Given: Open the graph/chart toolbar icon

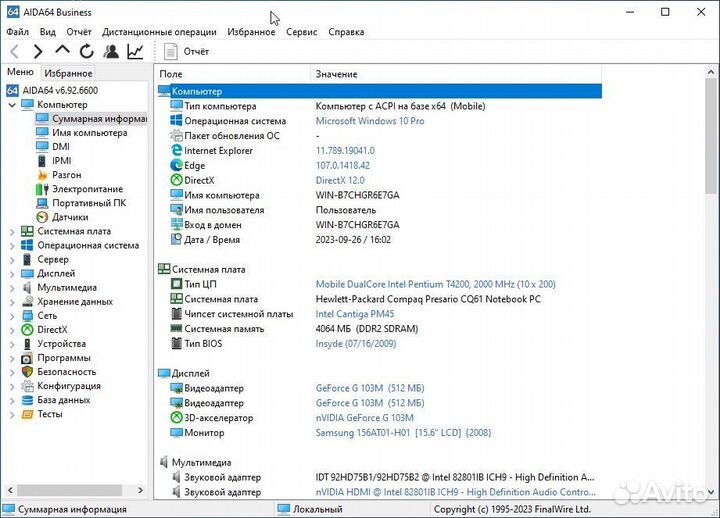Looking at the screenshot, I should tap(135, 51).
